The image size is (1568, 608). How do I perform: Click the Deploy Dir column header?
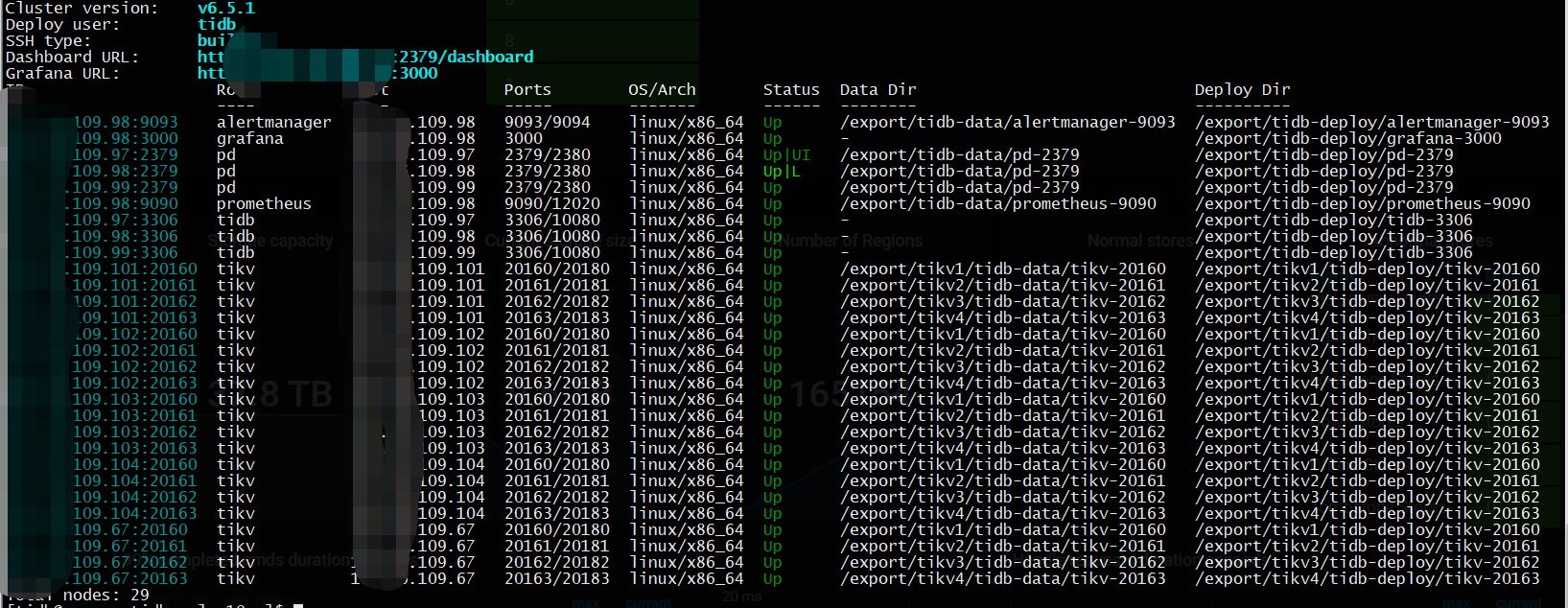[x=1242, y=89]
